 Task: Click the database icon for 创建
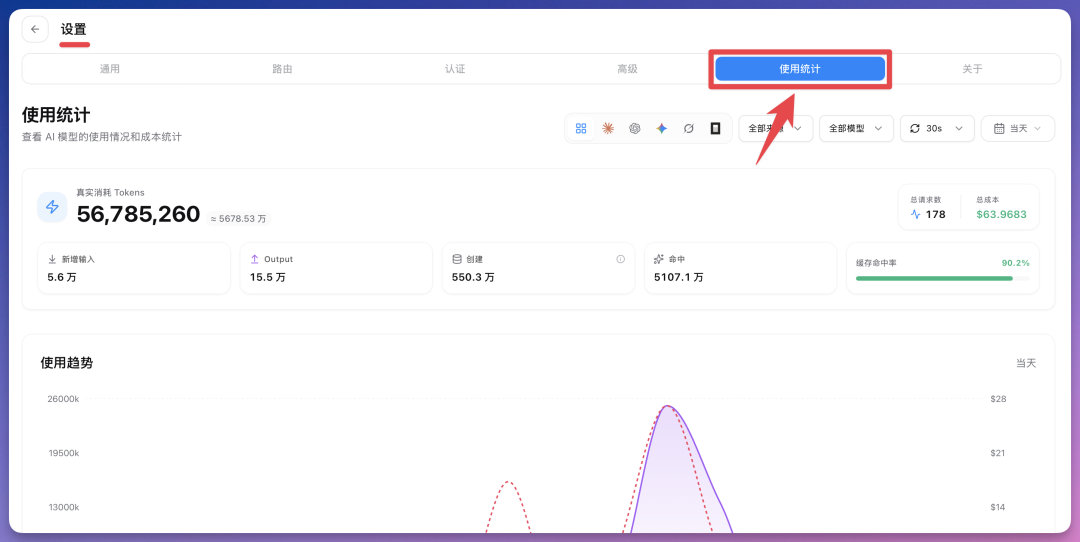[457, 259]
